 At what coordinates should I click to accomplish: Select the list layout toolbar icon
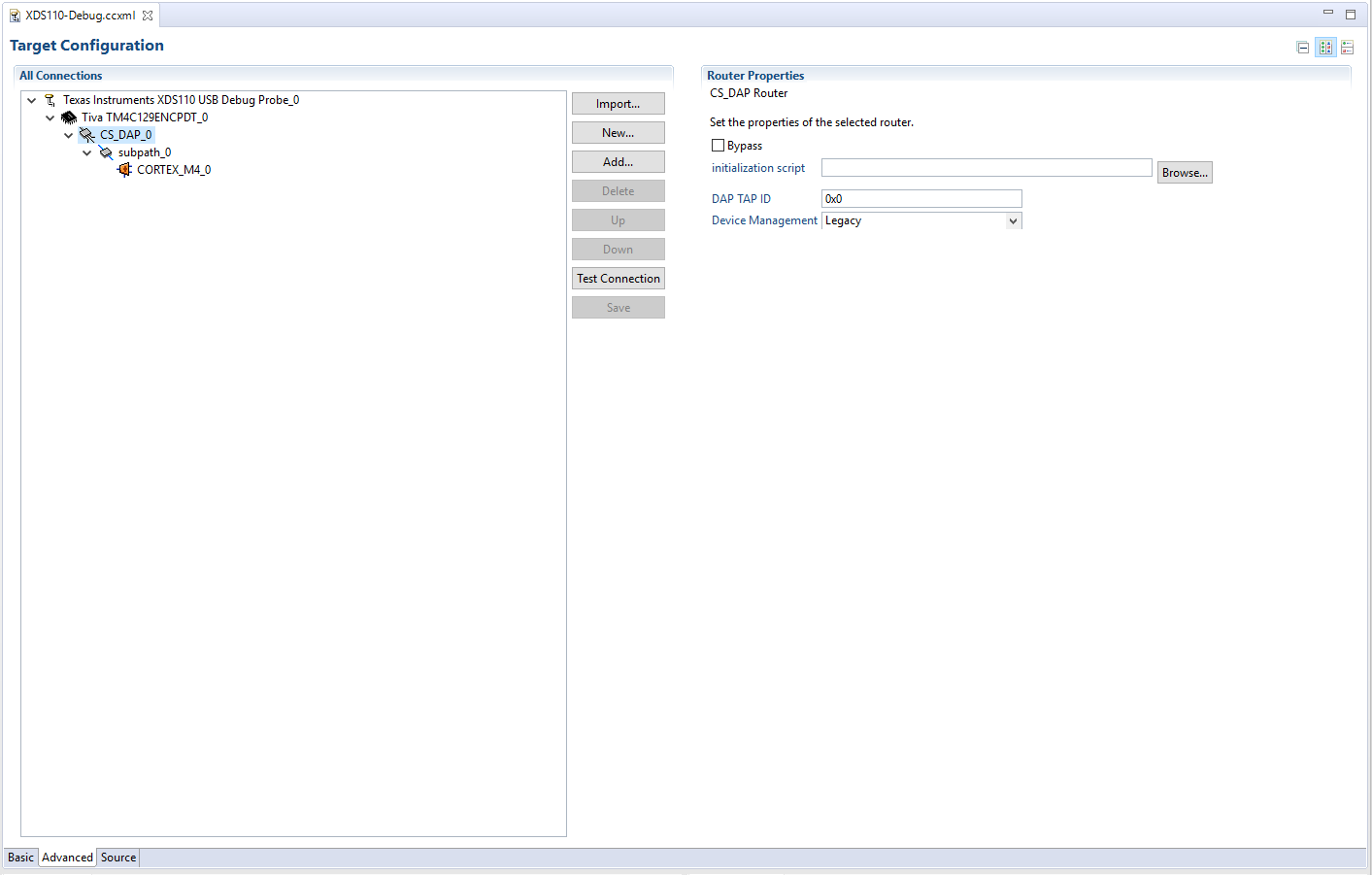pyautogui.click(x=1347, y=48)
